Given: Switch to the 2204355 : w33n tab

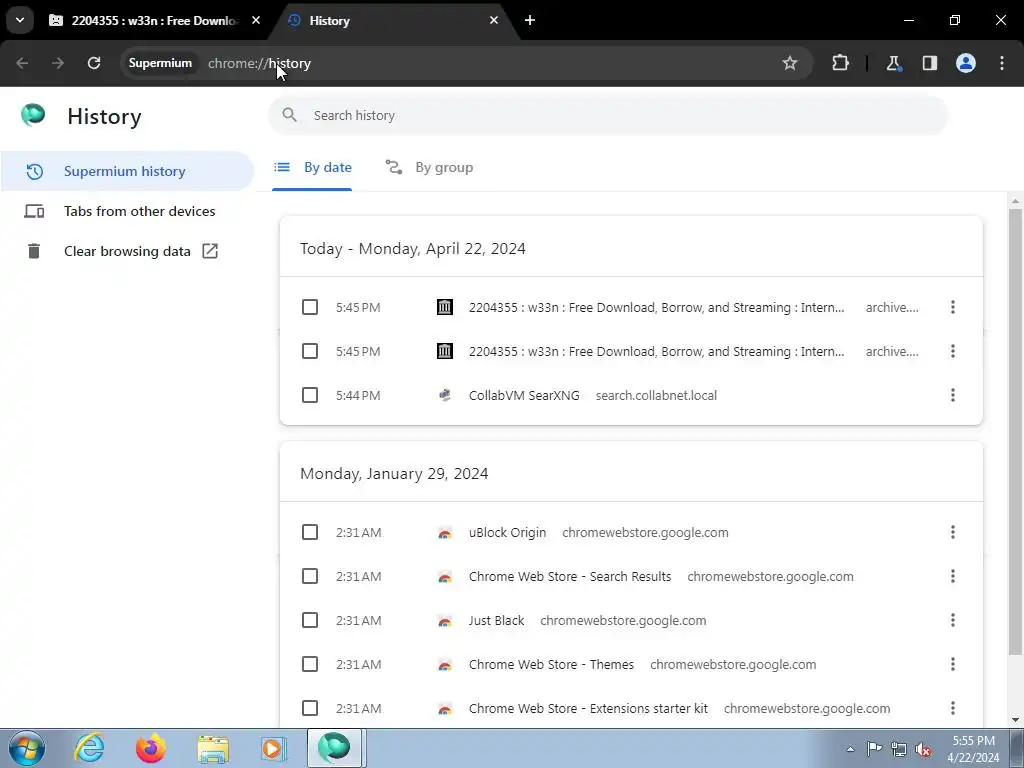Looking at the screenshot, I should coord(155,21).
